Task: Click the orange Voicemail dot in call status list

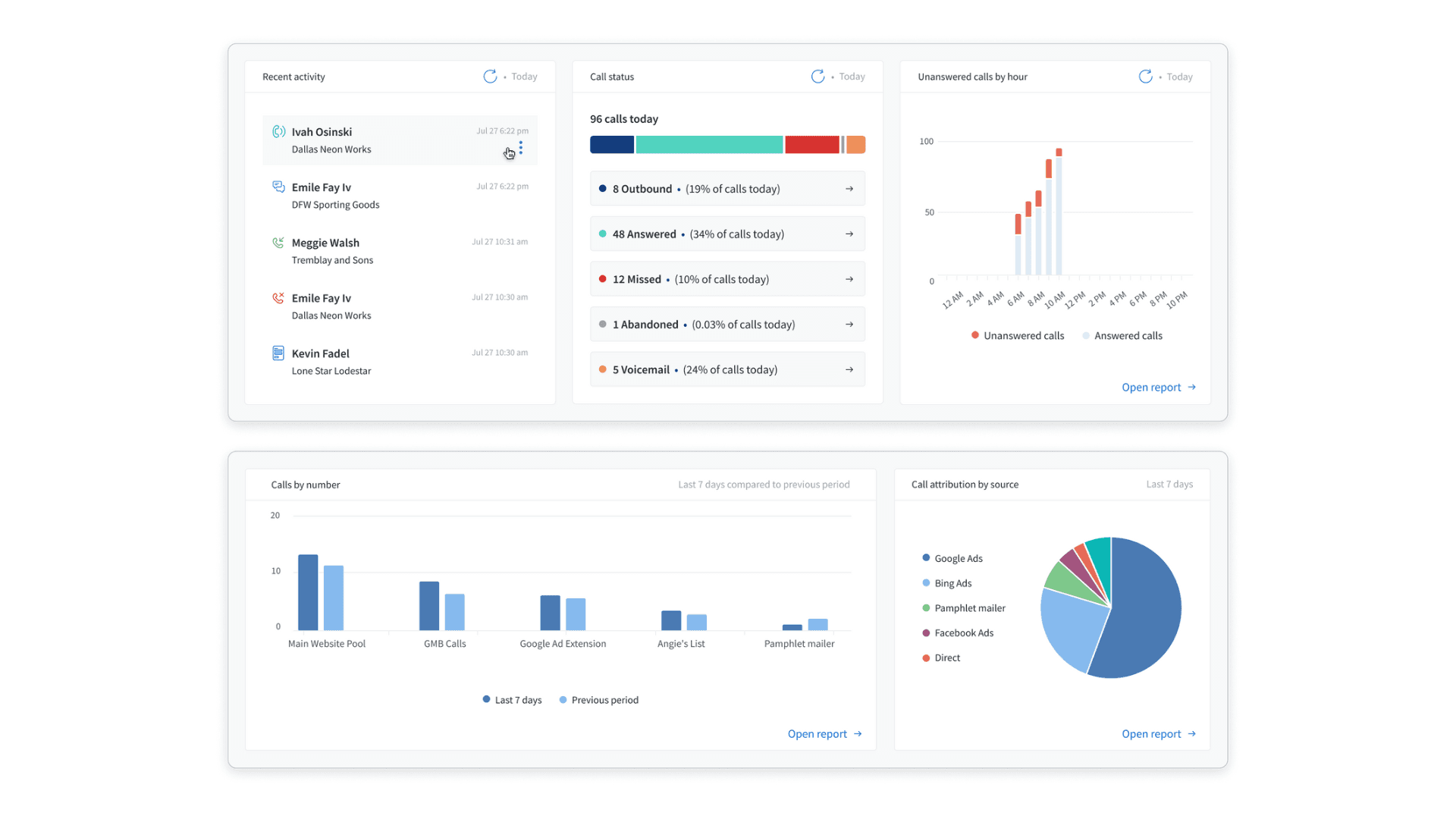Action: click(x=603, y=370)
